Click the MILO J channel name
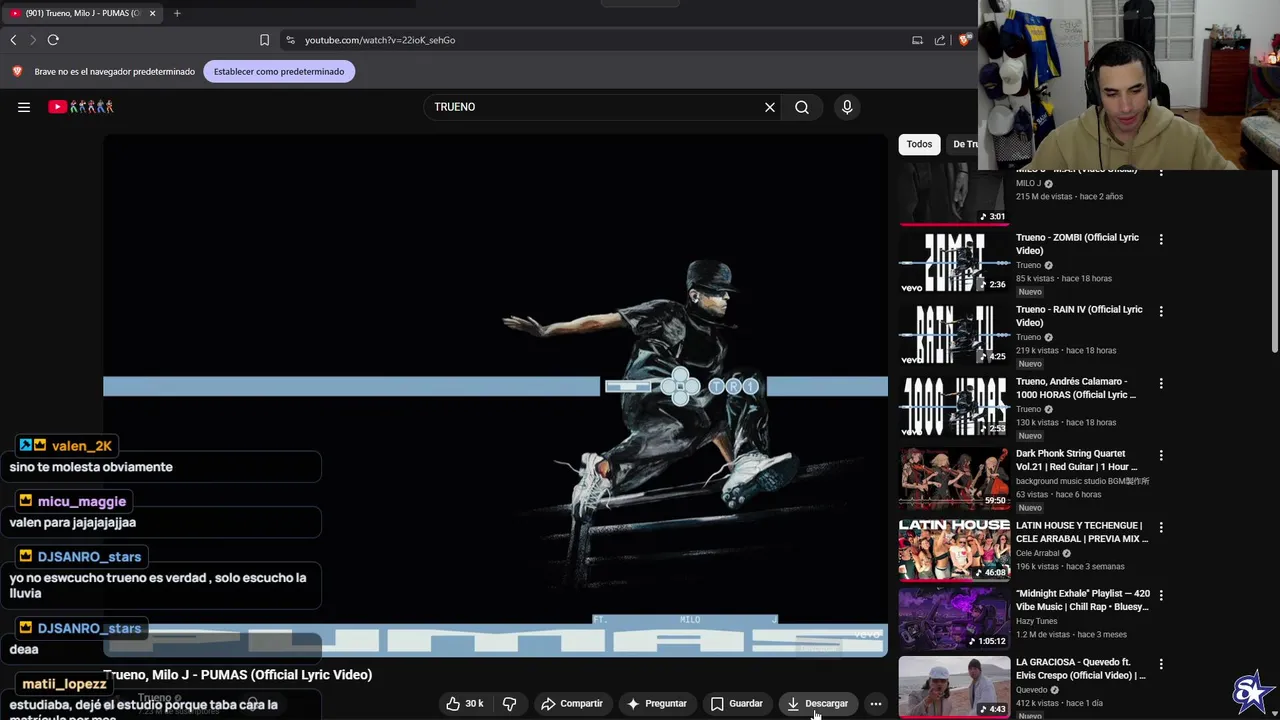This screenshot has width=1280, height=720. pyautogui.click(x=1029, y=184)
